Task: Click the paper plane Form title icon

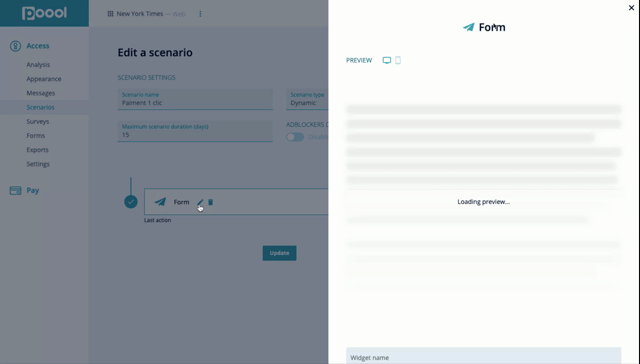Action: [469, 27]
